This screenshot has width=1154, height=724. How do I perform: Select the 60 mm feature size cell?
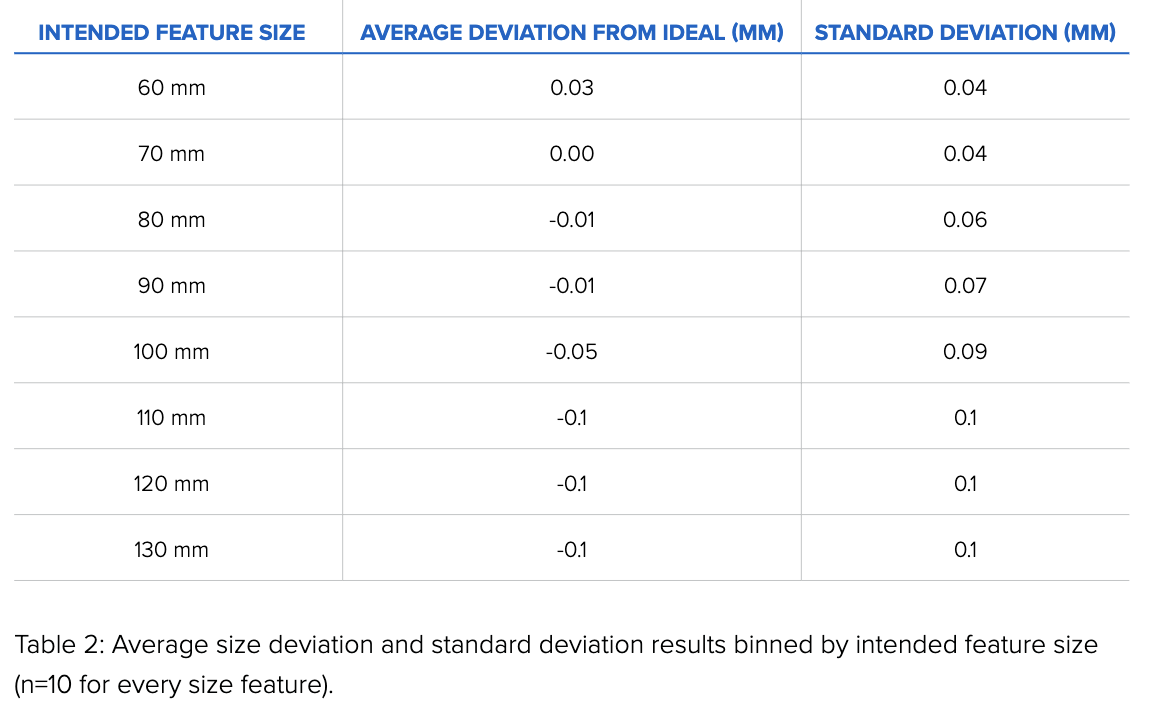[171, 88]
